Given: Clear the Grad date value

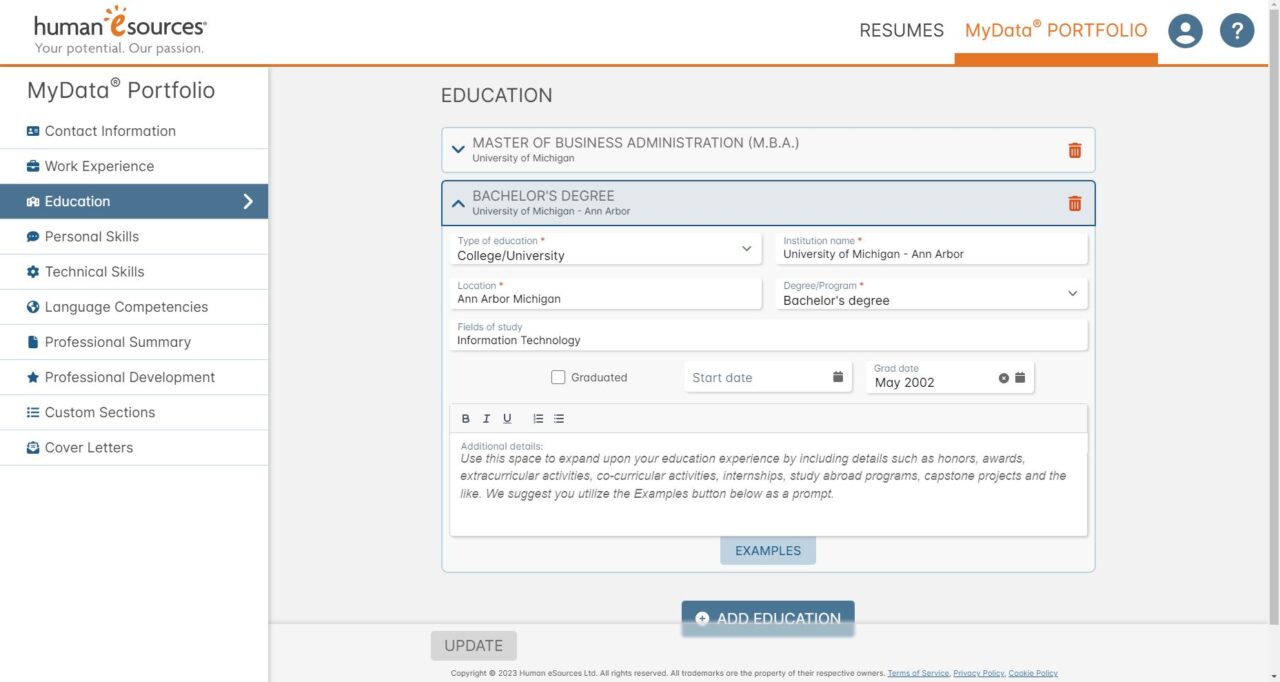Looking at the screenshot, I should pos(1003,378).
